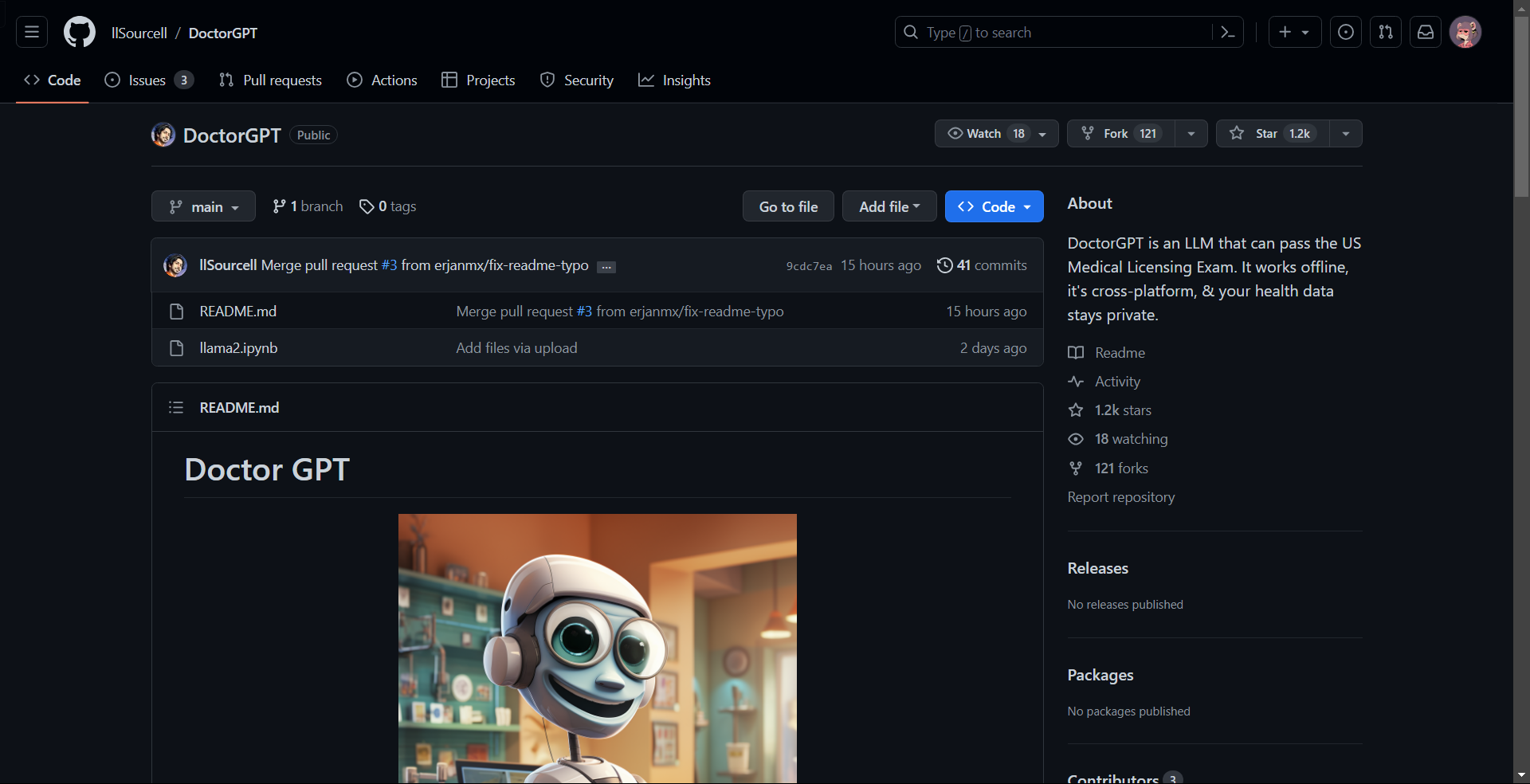Open the main branch dropdown
This screenshot has height=784, width=1530.
tap(203, 206)
